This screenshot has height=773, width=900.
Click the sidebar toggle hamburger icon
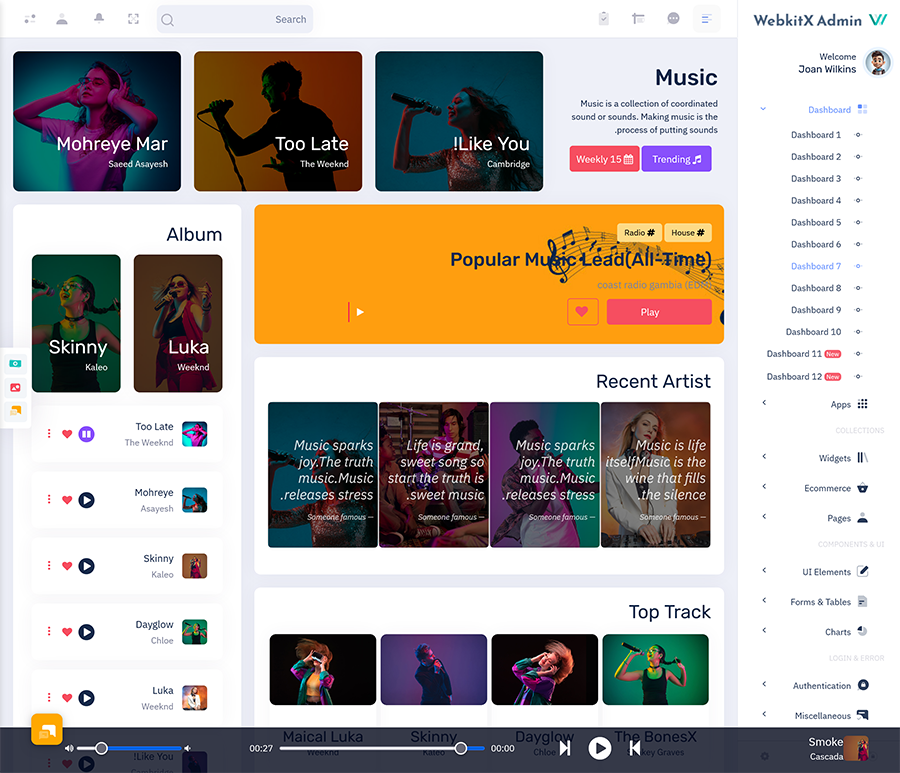707,19
